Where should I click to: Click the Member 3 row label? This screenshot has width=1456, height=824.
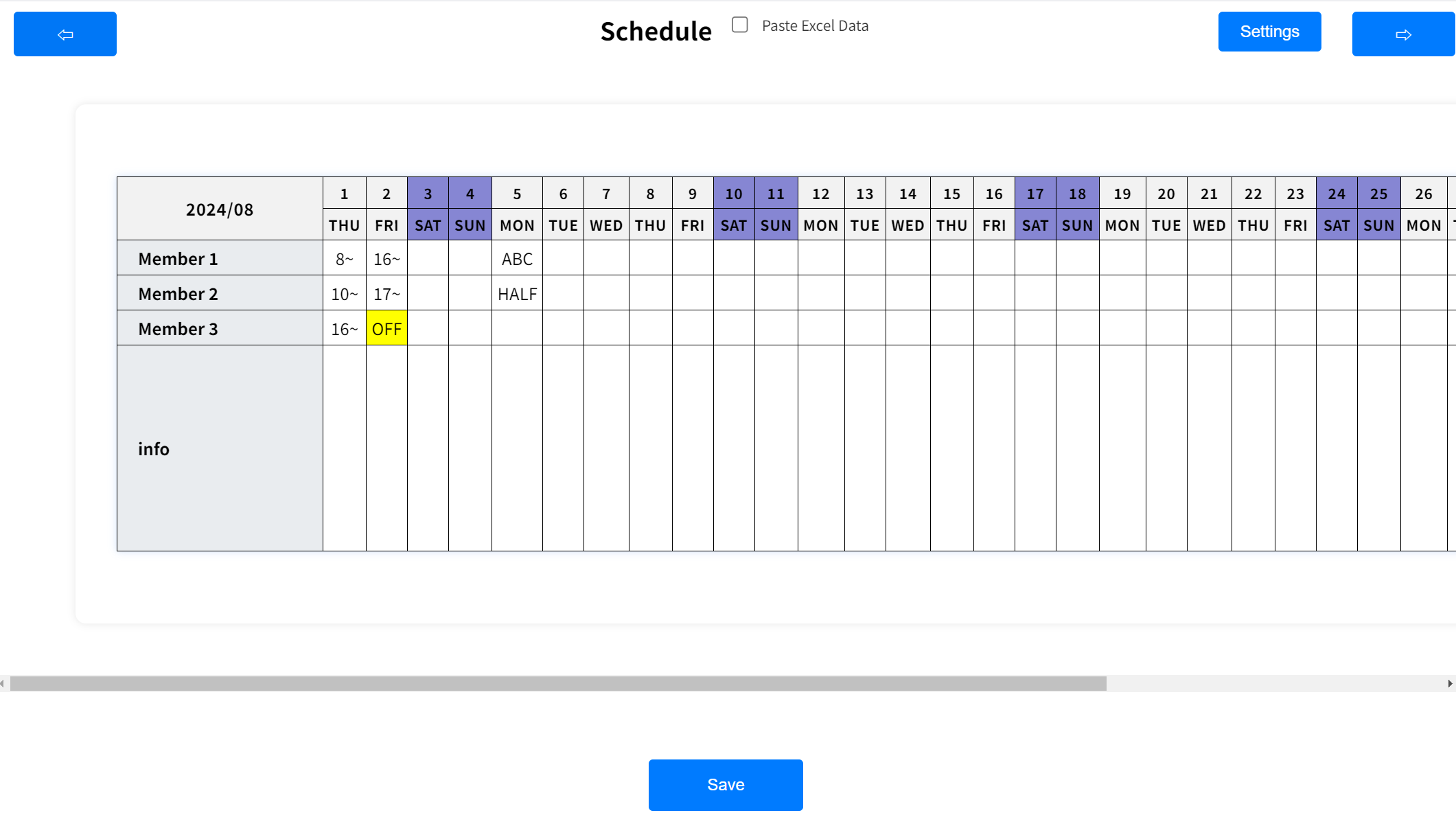tap(178, 328)
